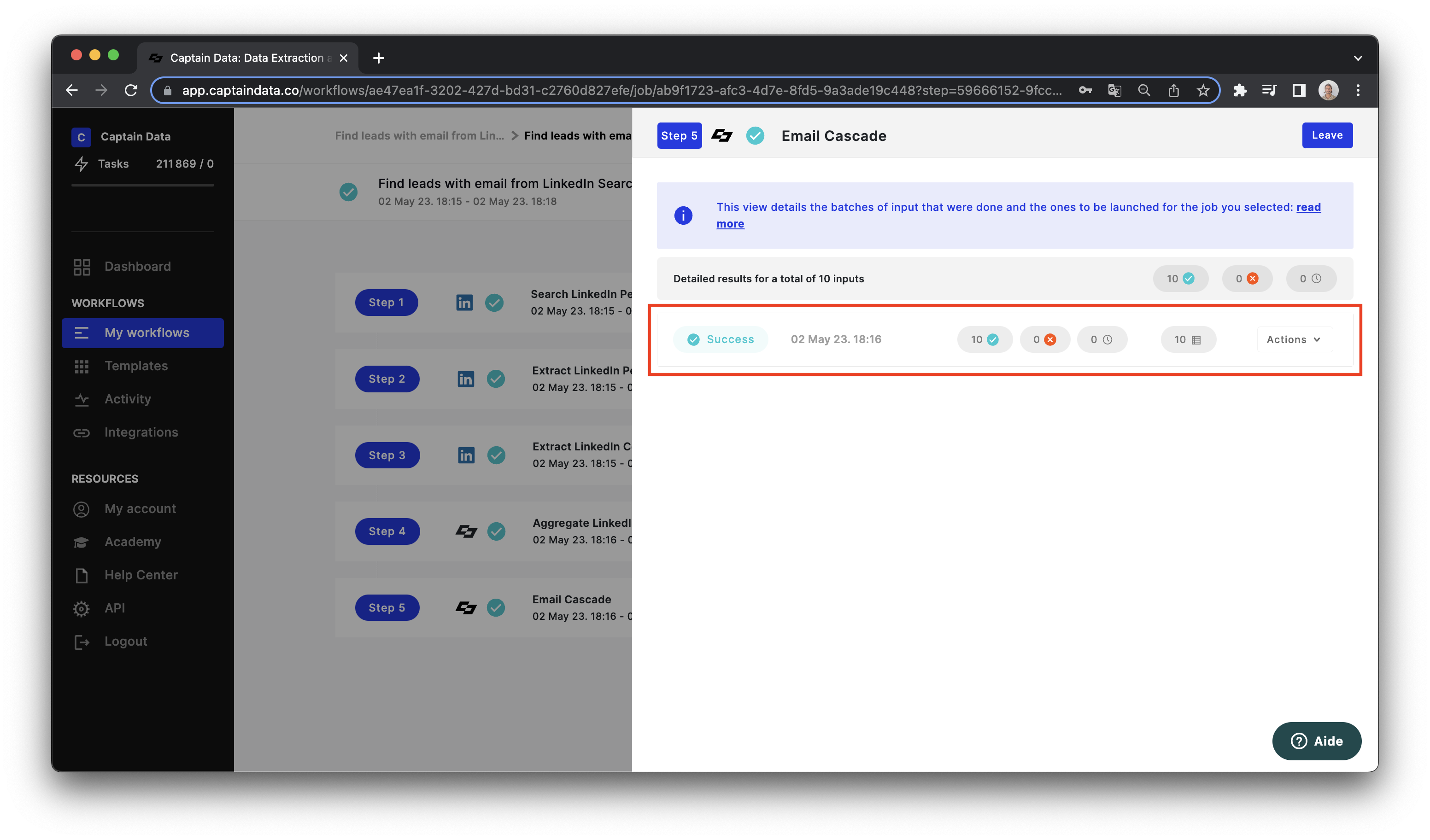This screenshot has width=1430, height=840.
Task: Open the Chrome three-dot menu
Action: pyautogui.click(x=1358, y=90)
